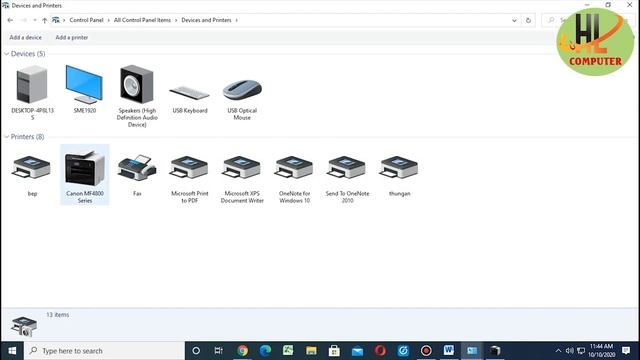Screen dimensions: 640x360
Task: Open address bar history dropdown
Action: coord(514,20)
